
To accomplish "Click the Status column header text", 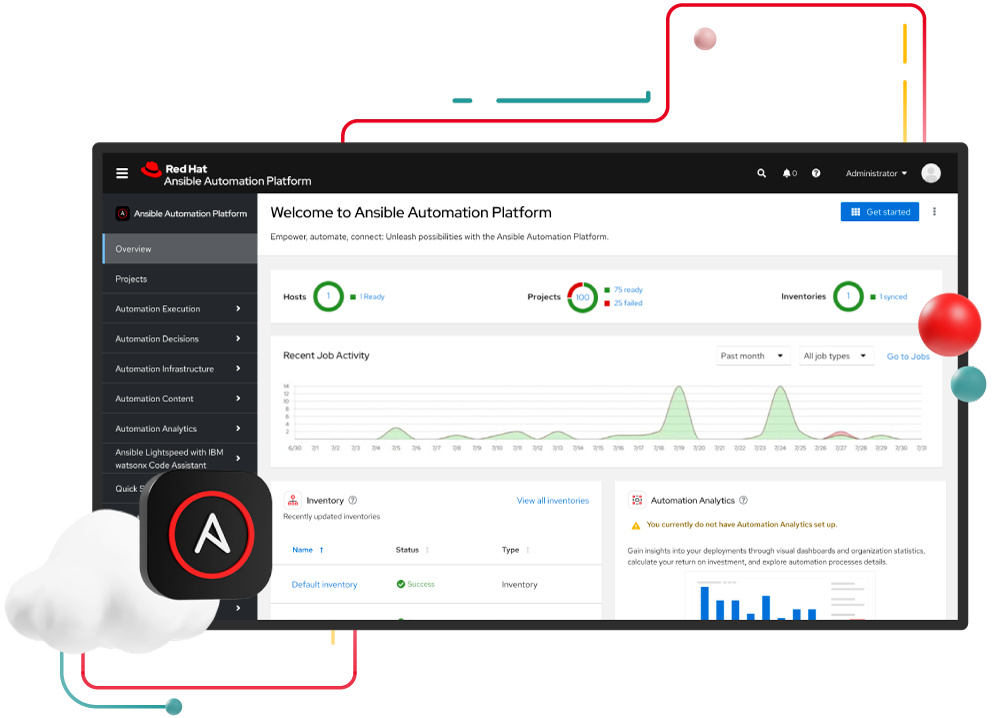I will click(407, 550).
